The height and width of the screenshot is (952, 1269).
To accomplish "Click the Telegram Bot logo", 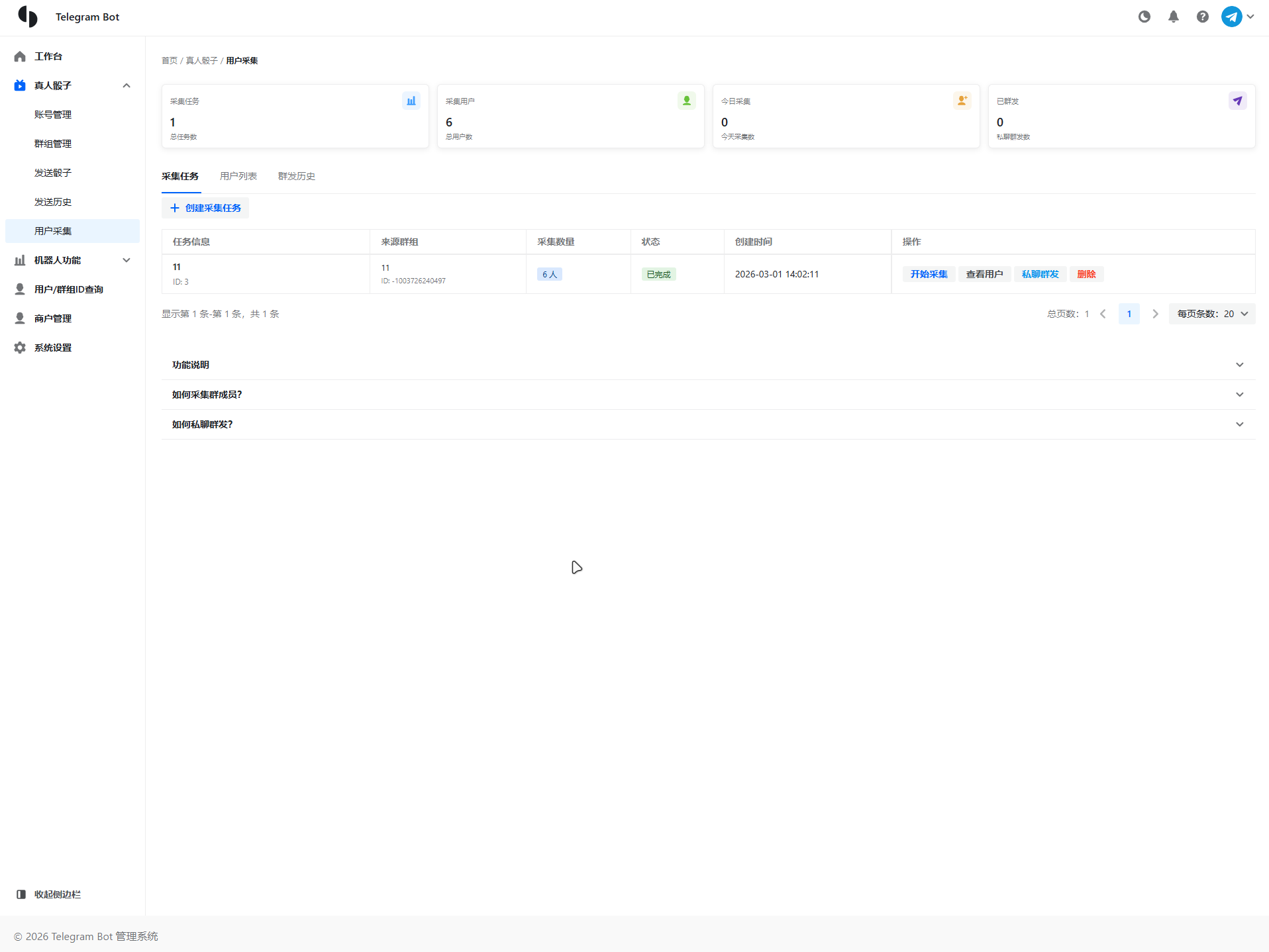I will [28, 17].
